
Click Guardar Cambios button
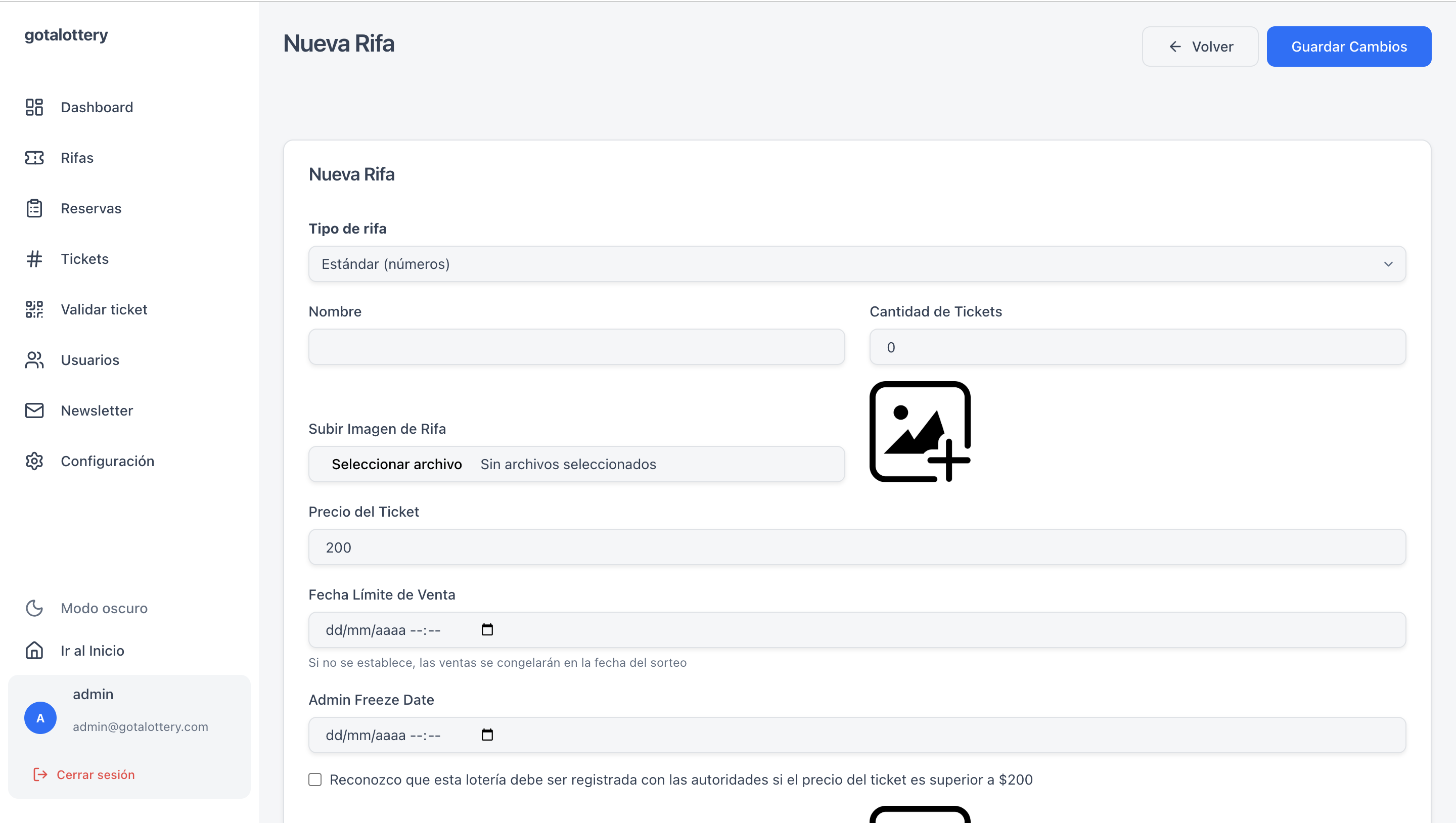click(1349, 47)
